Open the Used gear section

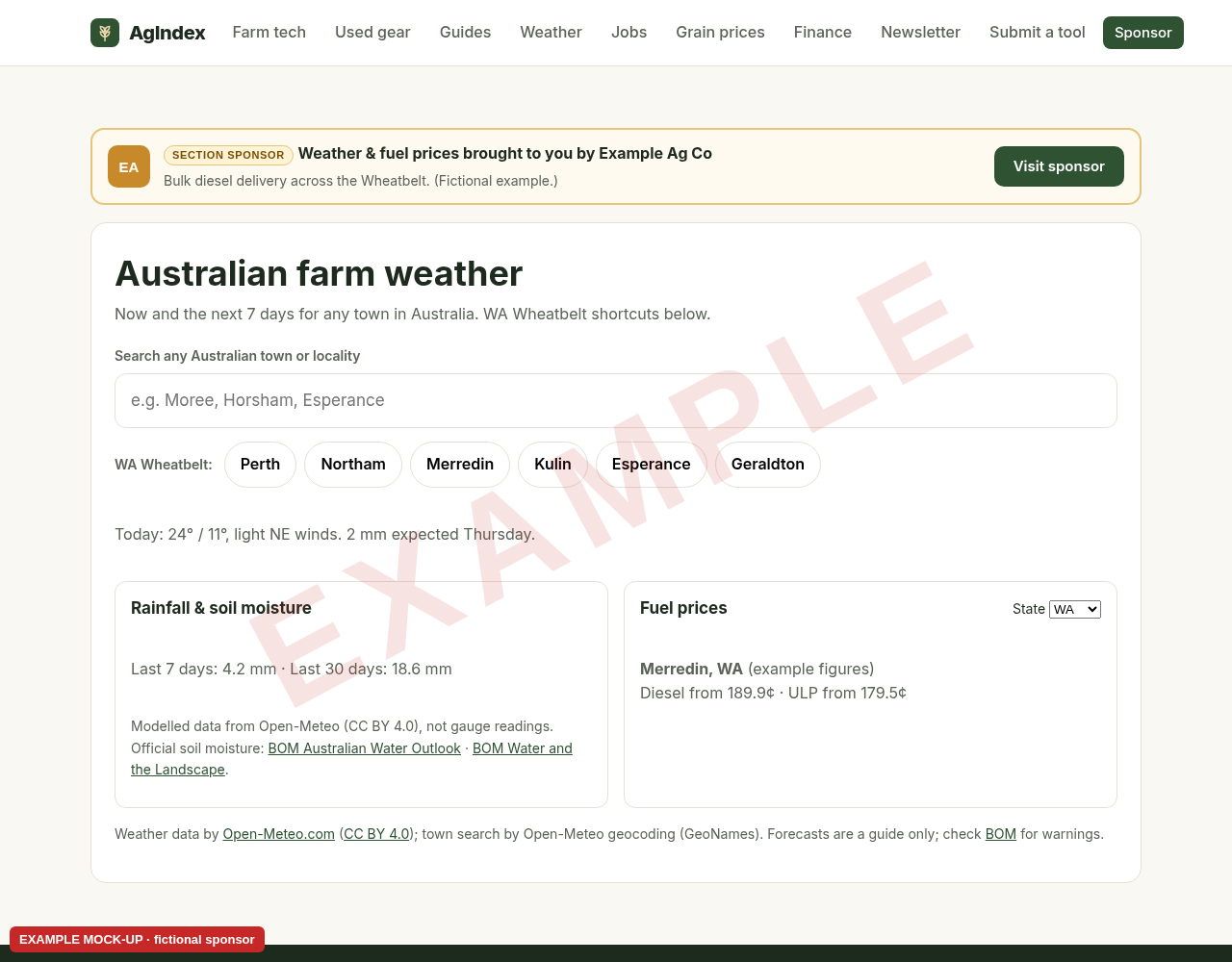pos(372,33)
